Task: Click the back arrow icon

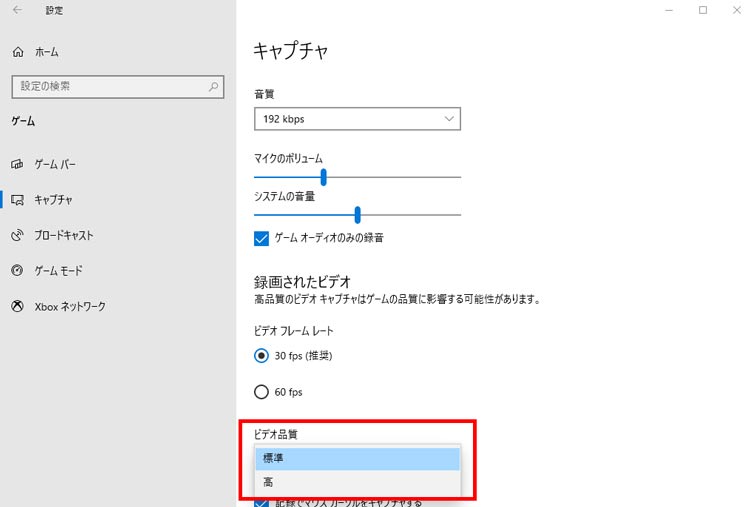Action: click(17, 10)
